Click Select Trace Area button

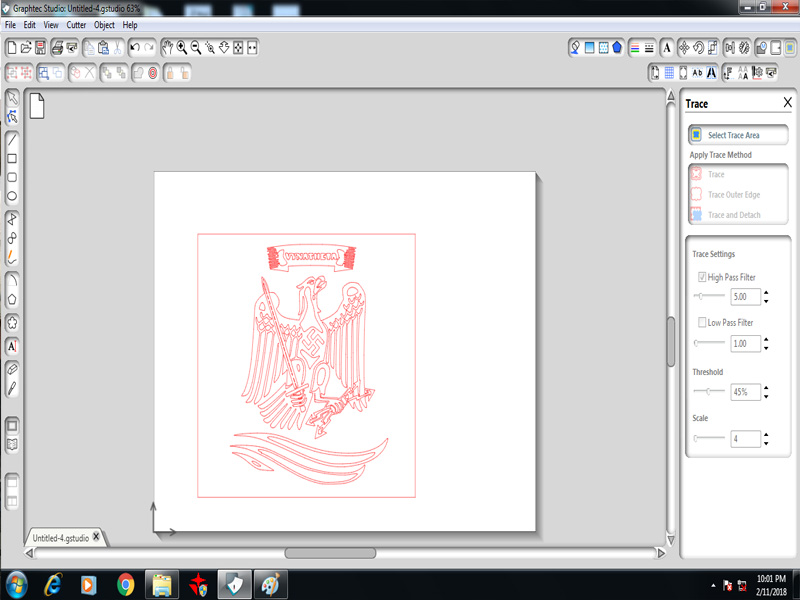tap(738, 135)
